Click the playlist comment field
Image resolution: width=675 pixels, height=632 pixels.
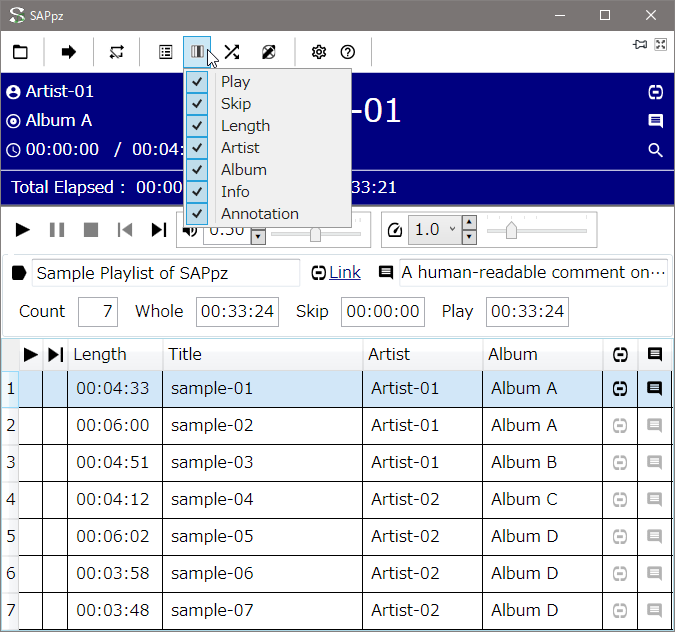click(x=533, y=273)
